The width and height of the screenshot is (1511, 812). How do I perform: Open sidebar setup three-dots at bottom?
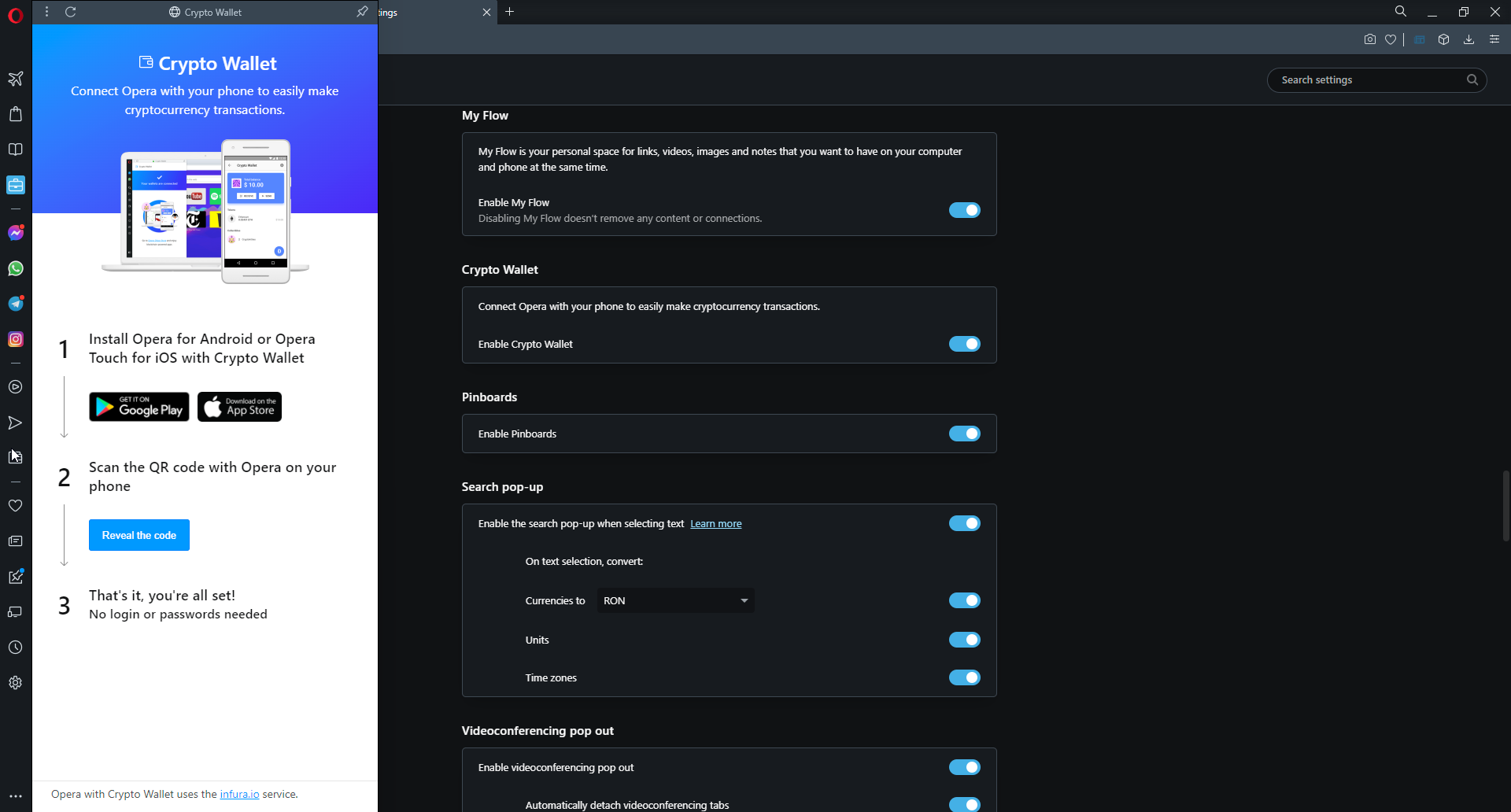(x=16, y=796)
